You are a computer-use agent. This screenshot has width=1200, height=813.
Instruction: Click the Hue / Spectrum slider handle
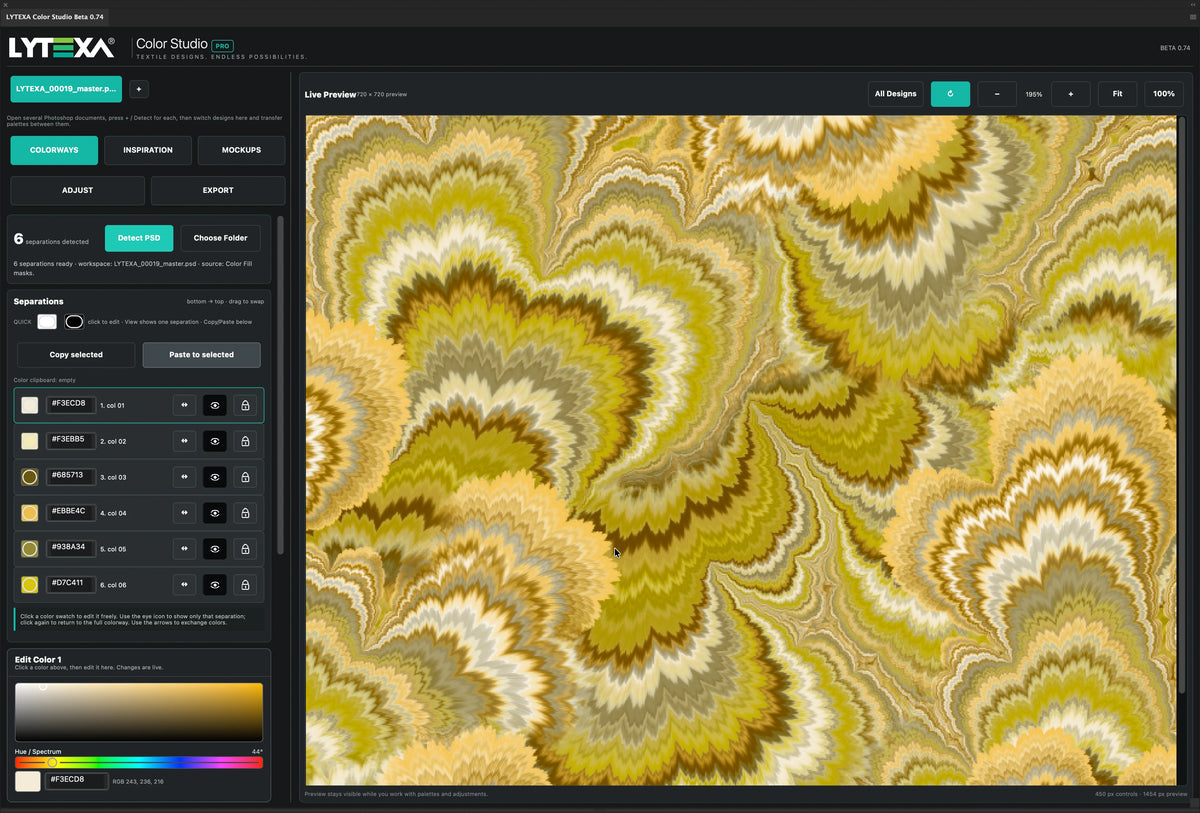[52, 763]
